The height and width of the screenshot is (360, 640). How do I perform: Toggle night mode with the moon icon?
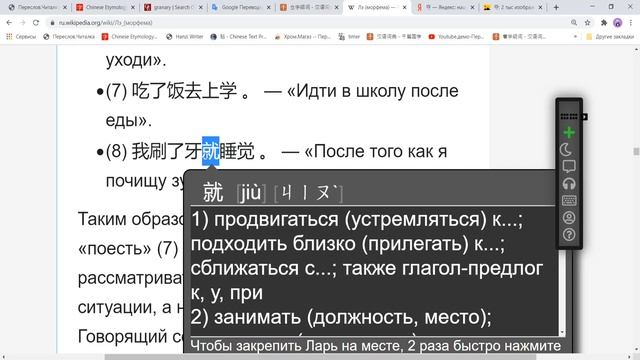pos(566,149)
